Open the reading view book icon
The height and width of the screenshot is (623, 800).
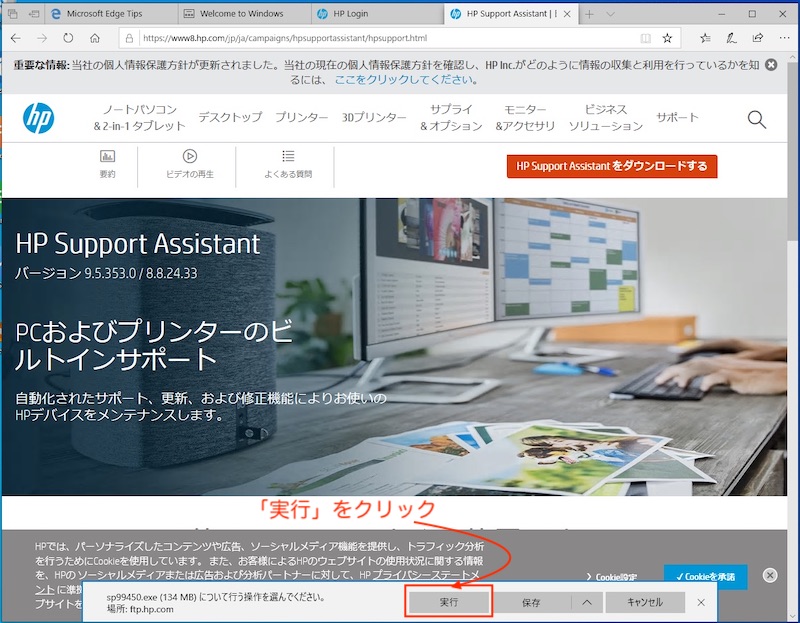tap(645, 38)
